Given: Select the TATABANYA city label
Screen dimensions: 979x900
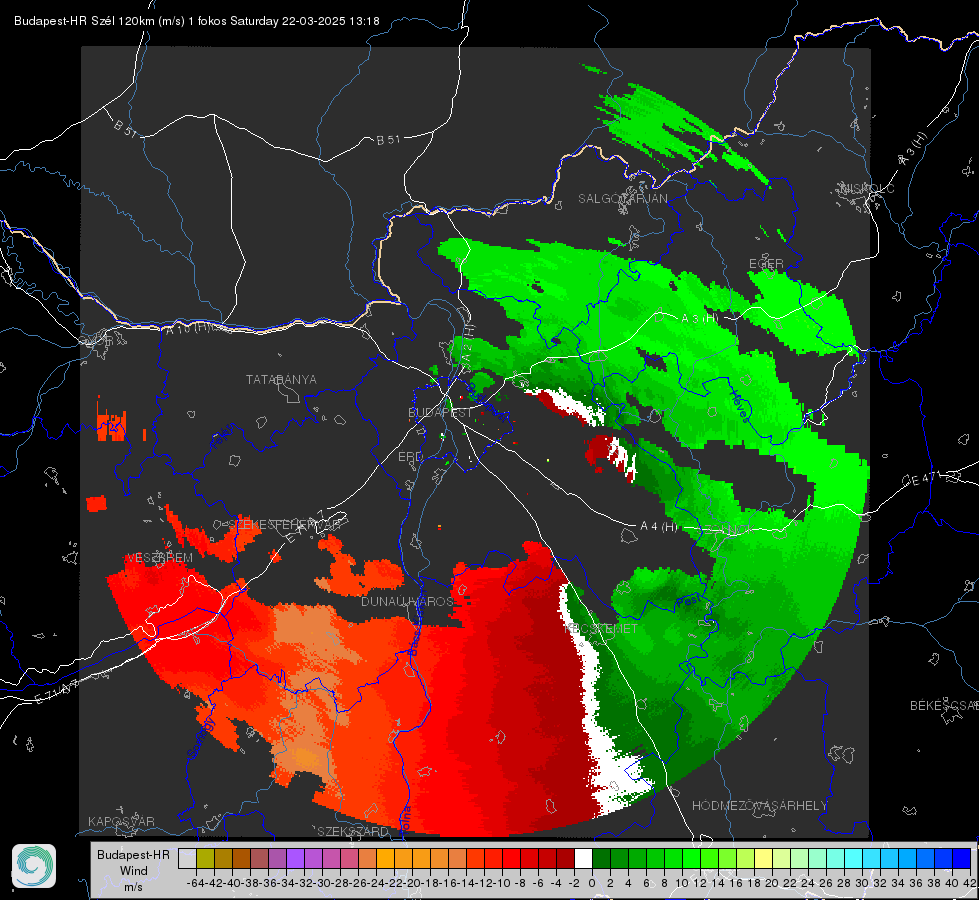Looking at the screenshot, I should pyautogui.click(x=281, y=380).
